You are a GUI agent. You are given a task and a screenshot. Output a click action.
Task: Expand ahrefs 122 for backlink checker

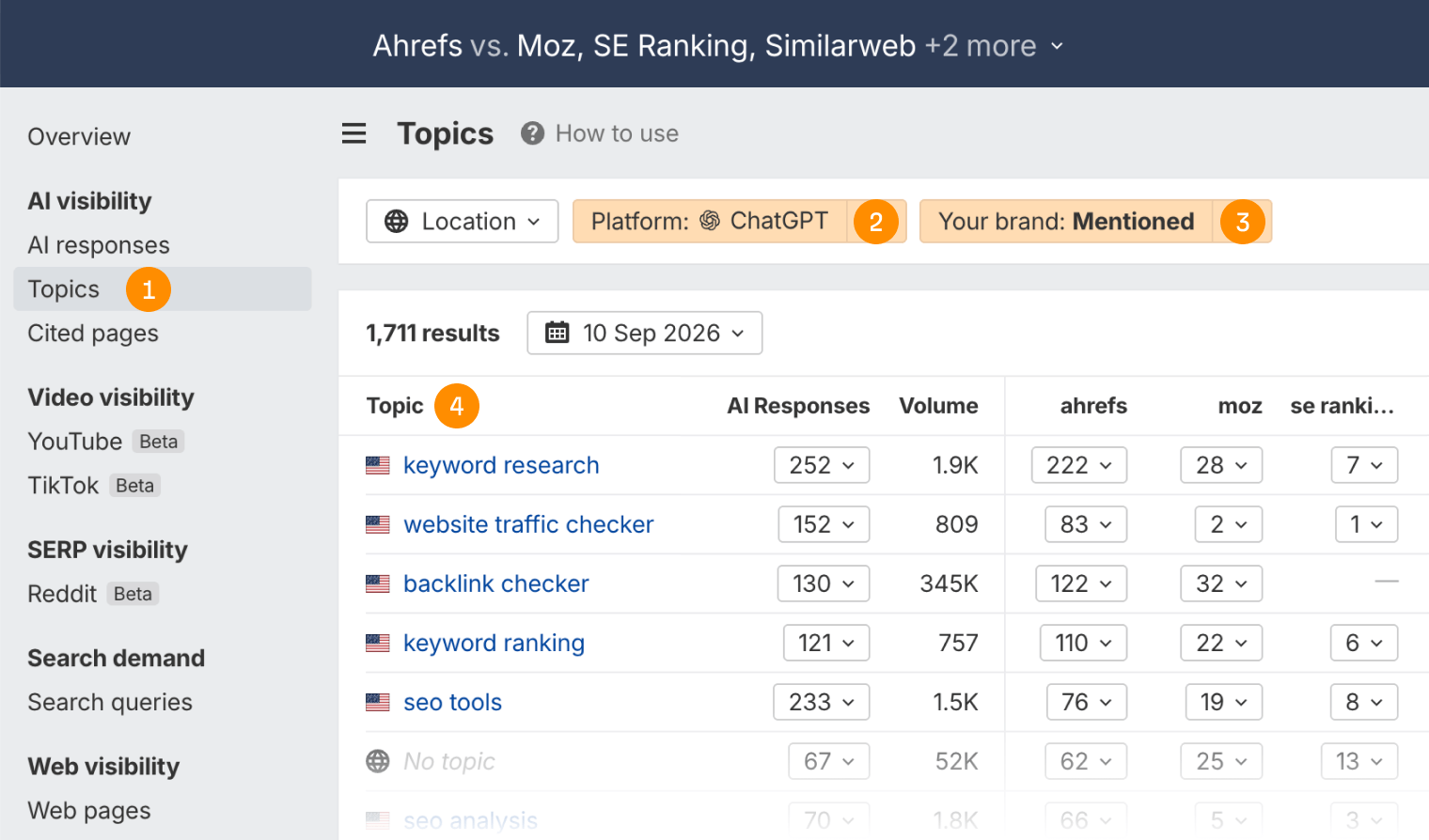coord(1081,583)
